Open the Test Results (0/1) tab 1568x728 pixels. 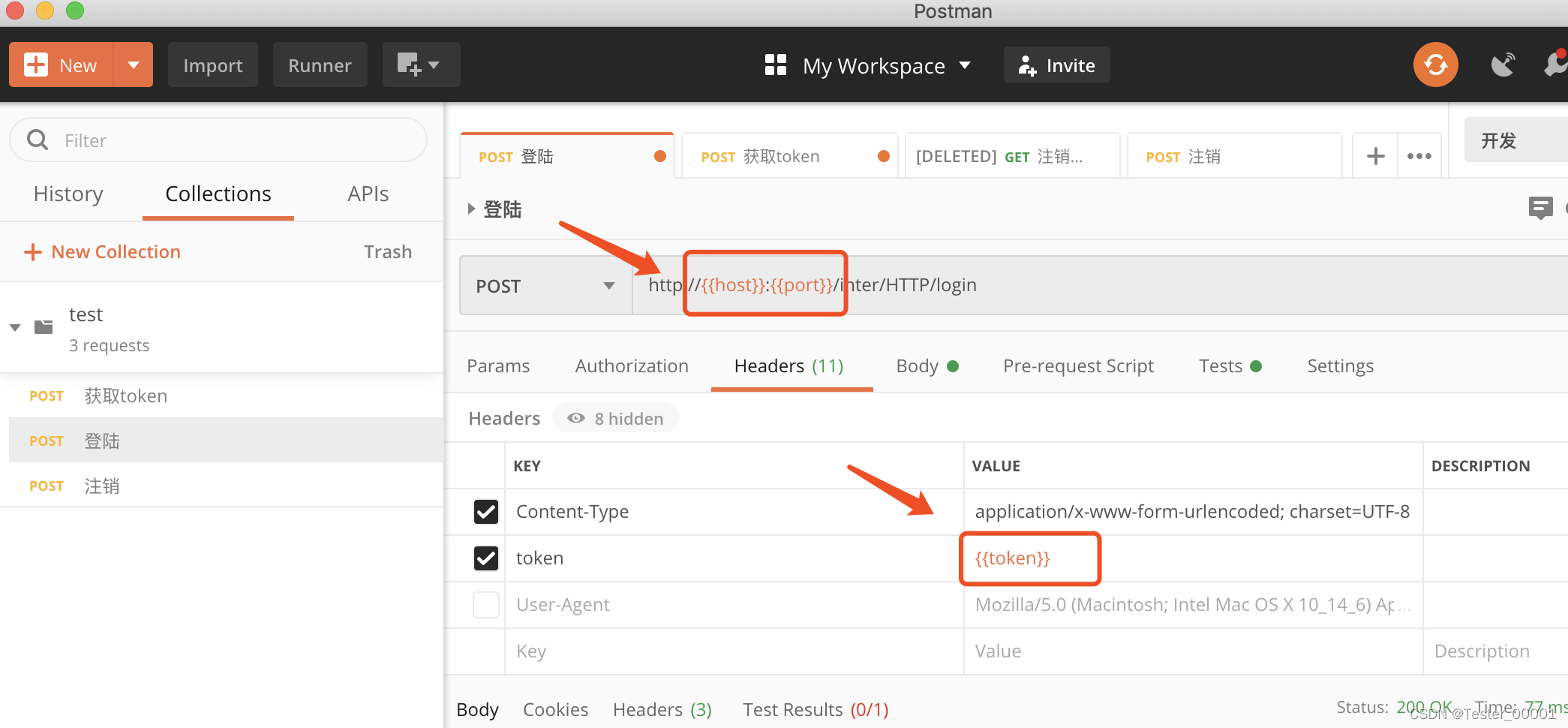coord(816,709)
